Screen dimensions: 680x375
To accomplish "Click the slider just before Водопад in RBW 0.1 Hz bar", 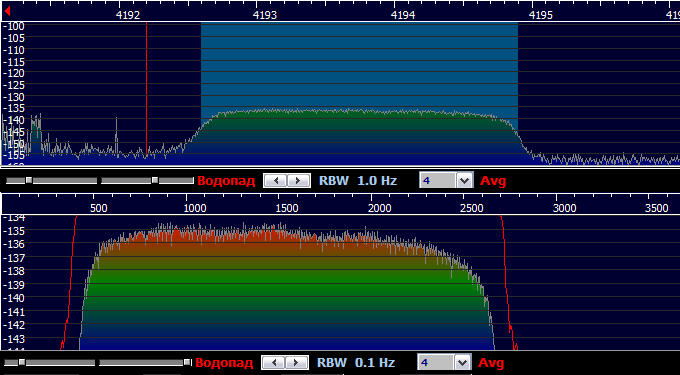I will [x=145, y=362].
